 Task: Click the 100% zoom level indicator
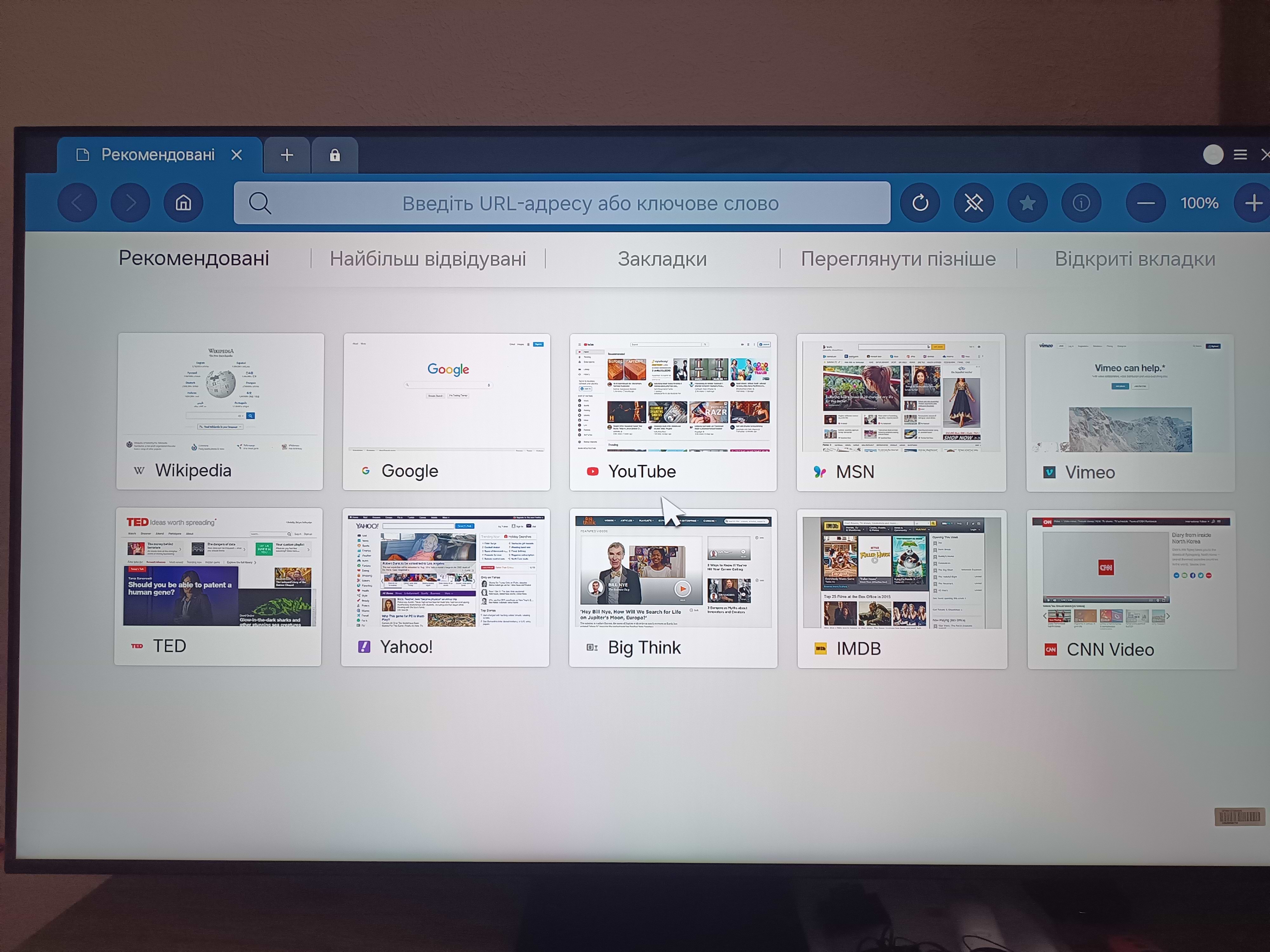(x=1200, y=203)
